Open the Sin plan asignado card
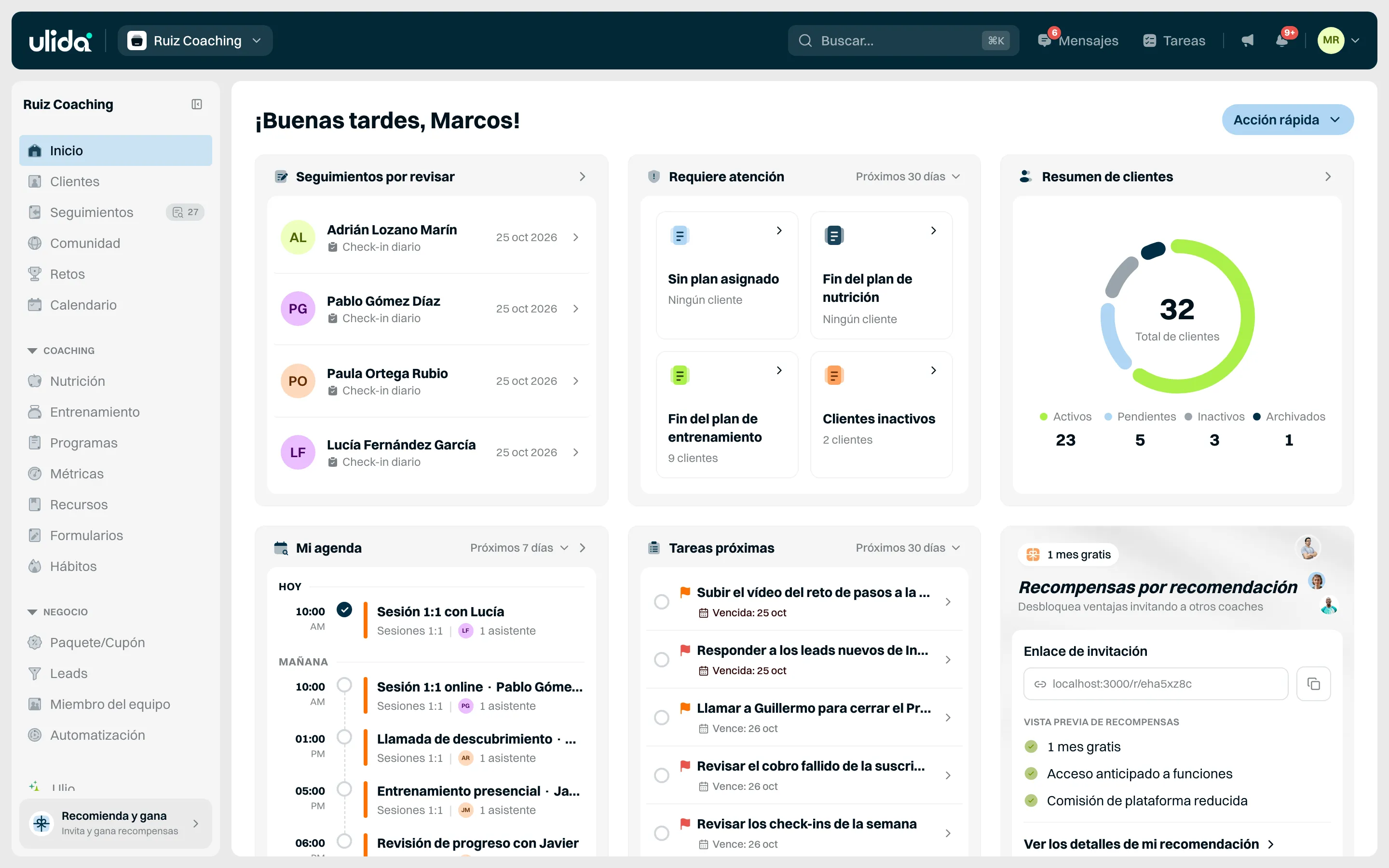Viewport: 1389px width, 868px height. coord(727,275)
